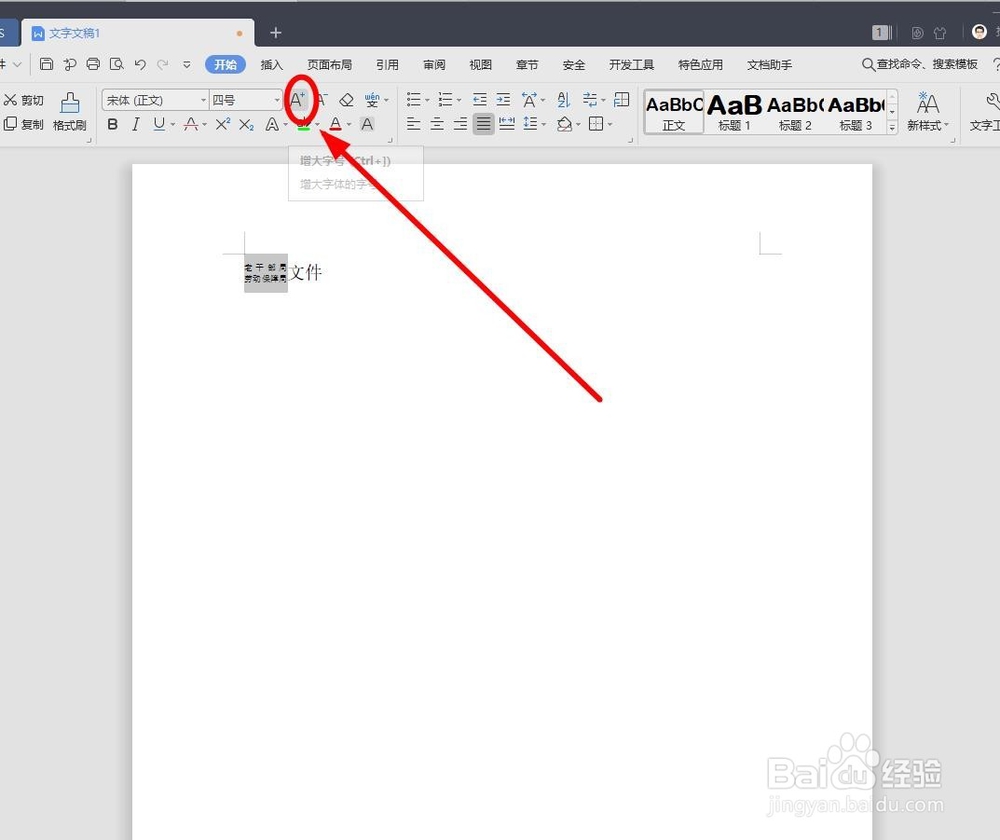Decrease paragraph indent
The width and height of the screenshot is (1000, 840).
pyautogui.click(x=480, y=99)
